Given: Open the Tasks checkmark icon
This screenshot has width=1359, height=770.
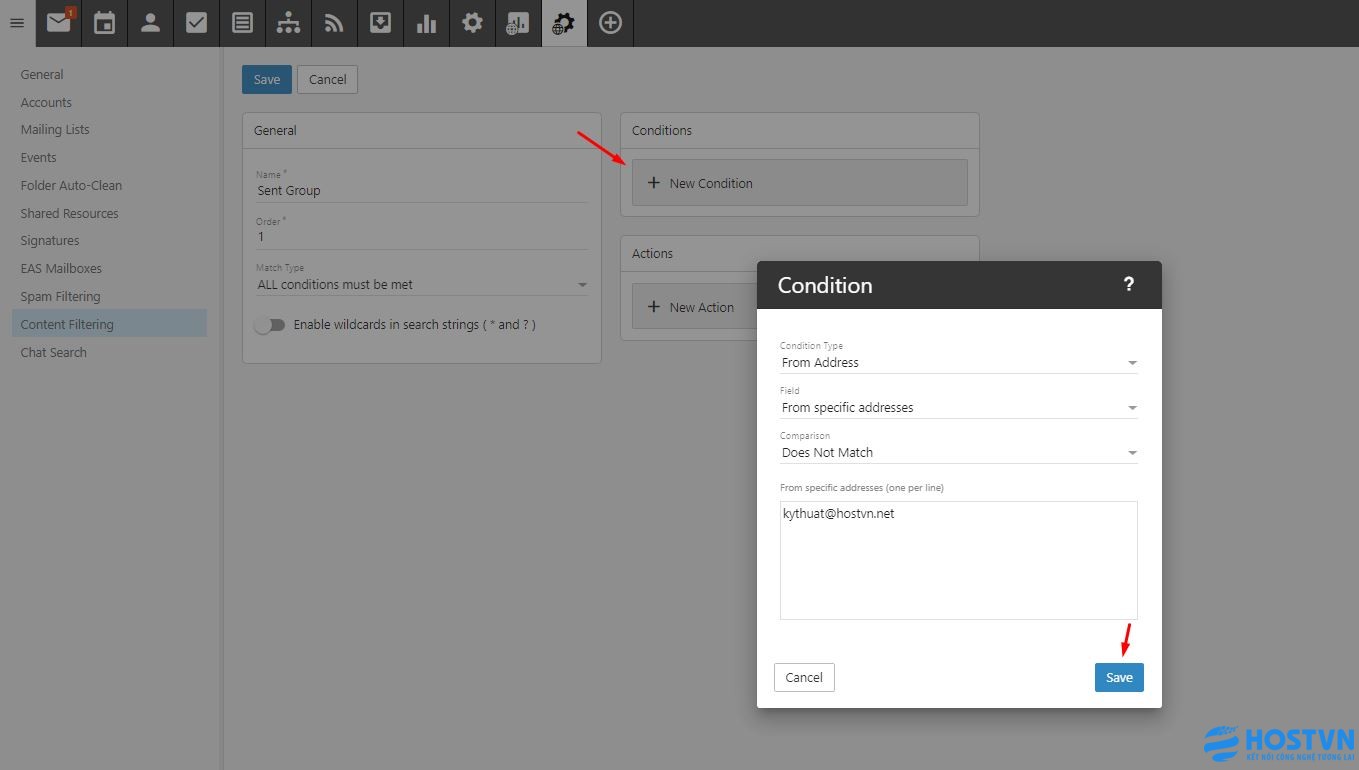Looking at the screenshot, I should pyautogui.click(x=196, y=23).
